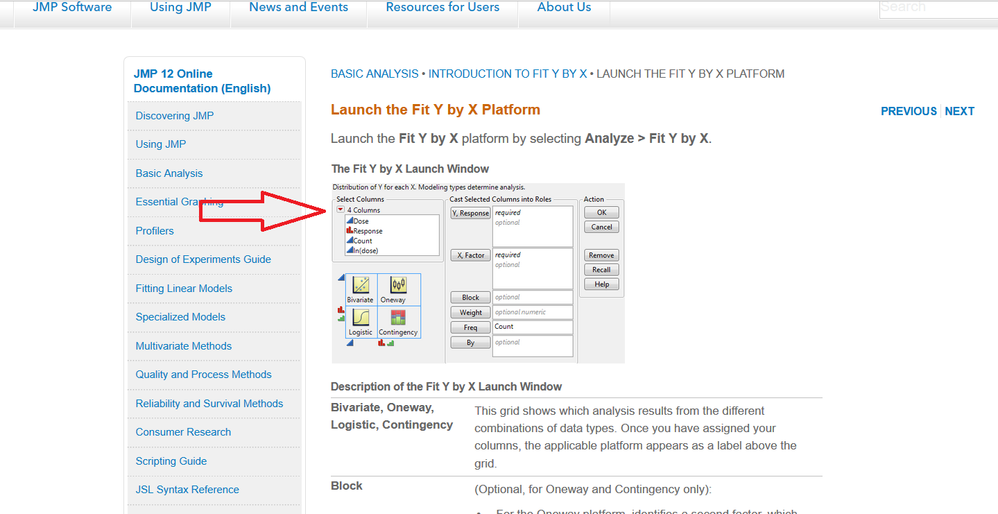Open the JMP Software menu

coord(72,8)
